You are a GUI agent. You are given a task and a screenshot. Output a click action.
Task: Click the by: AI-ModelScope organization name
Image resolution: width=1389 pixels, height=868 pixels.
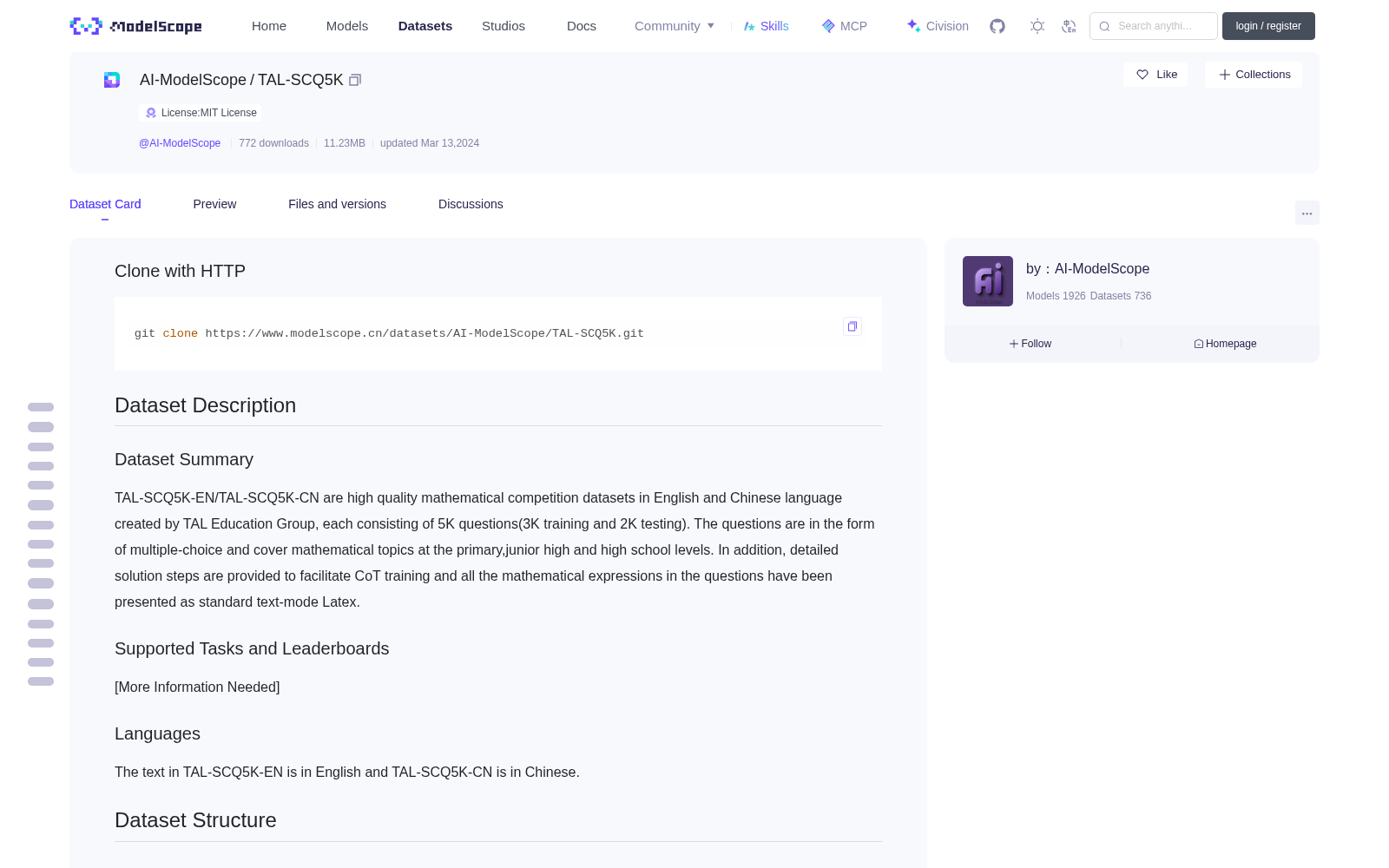1088,269
